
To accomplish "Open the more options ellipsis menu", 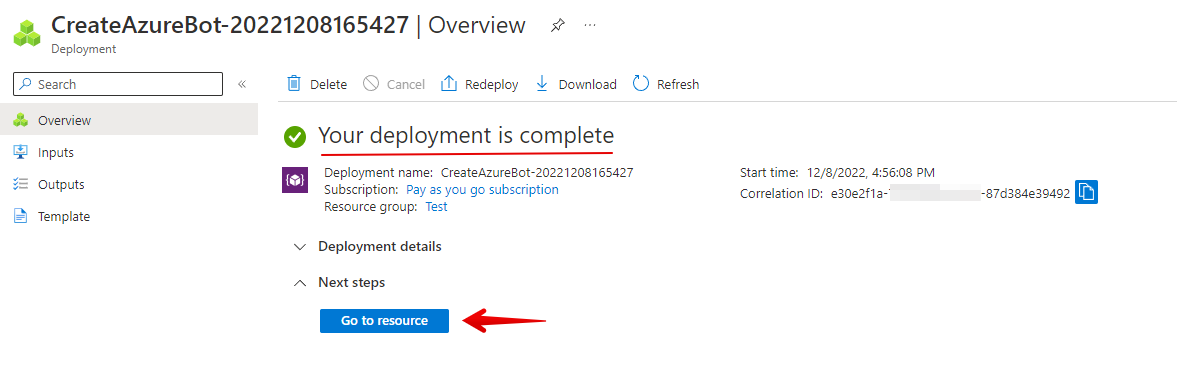I will tap(590, 26).
